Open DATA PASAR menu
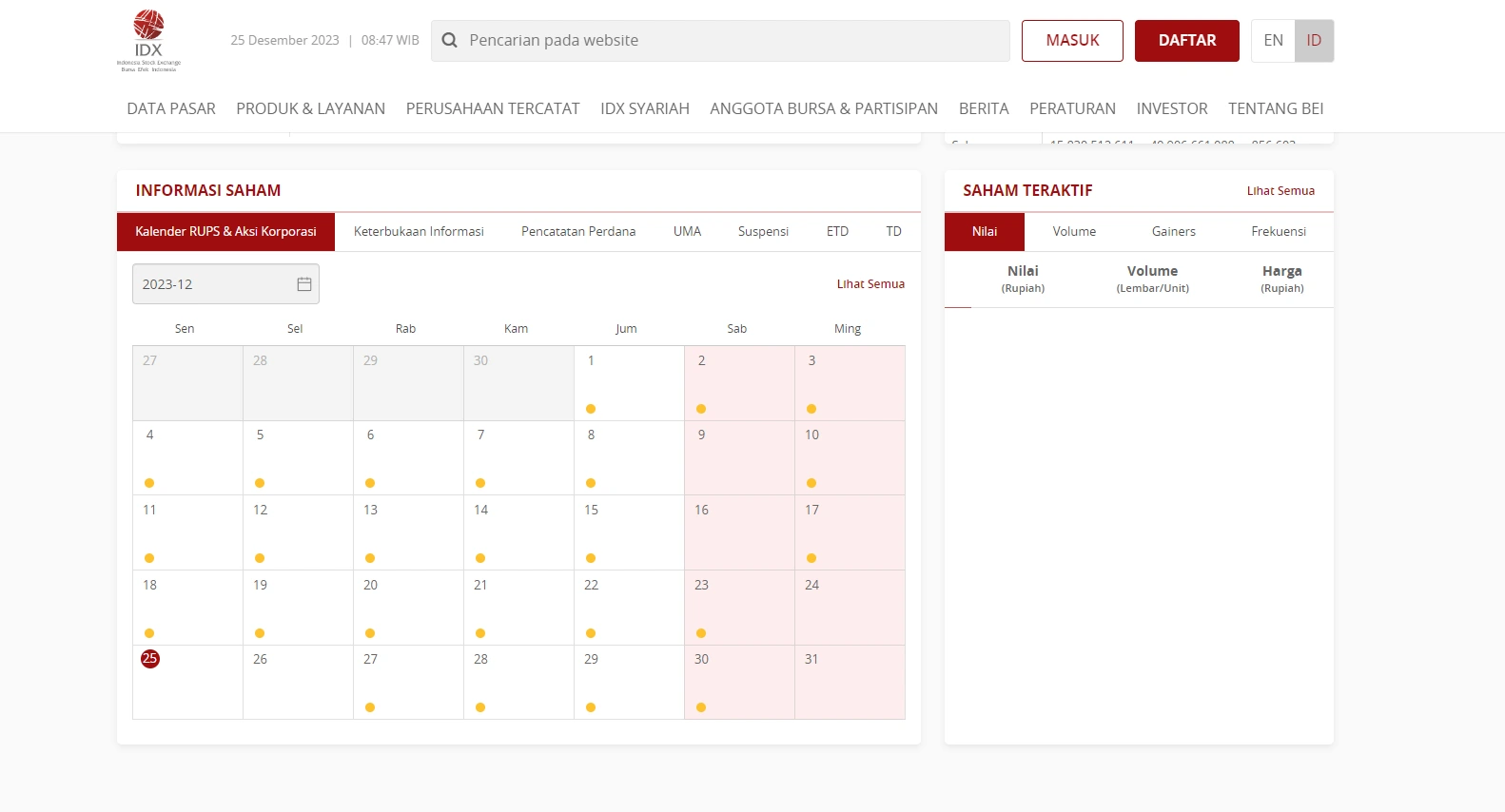 pyautogui.click(x=171, y=108)
